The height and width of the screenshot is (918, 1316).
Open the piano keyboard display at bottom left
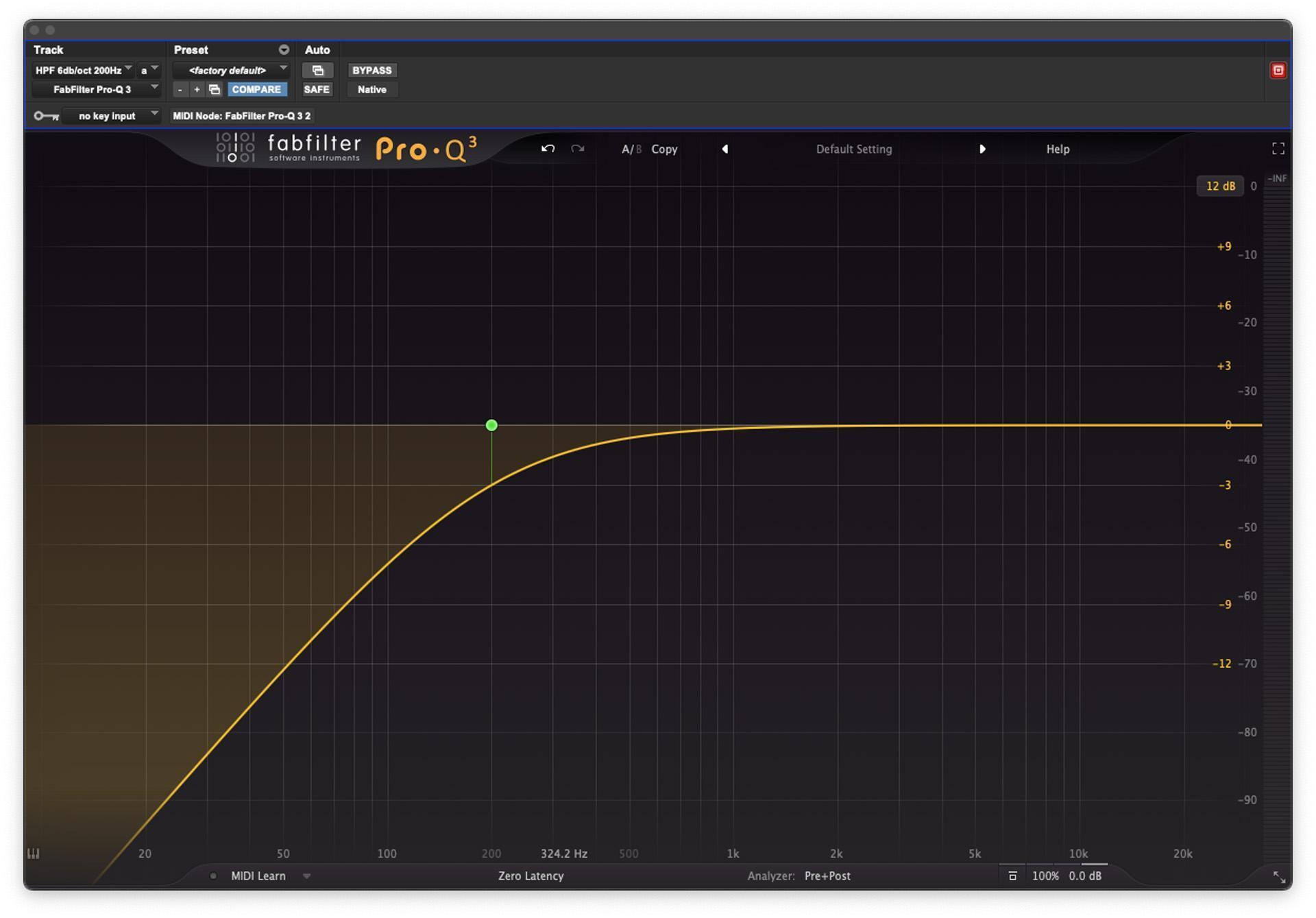[x=32, y=854]
